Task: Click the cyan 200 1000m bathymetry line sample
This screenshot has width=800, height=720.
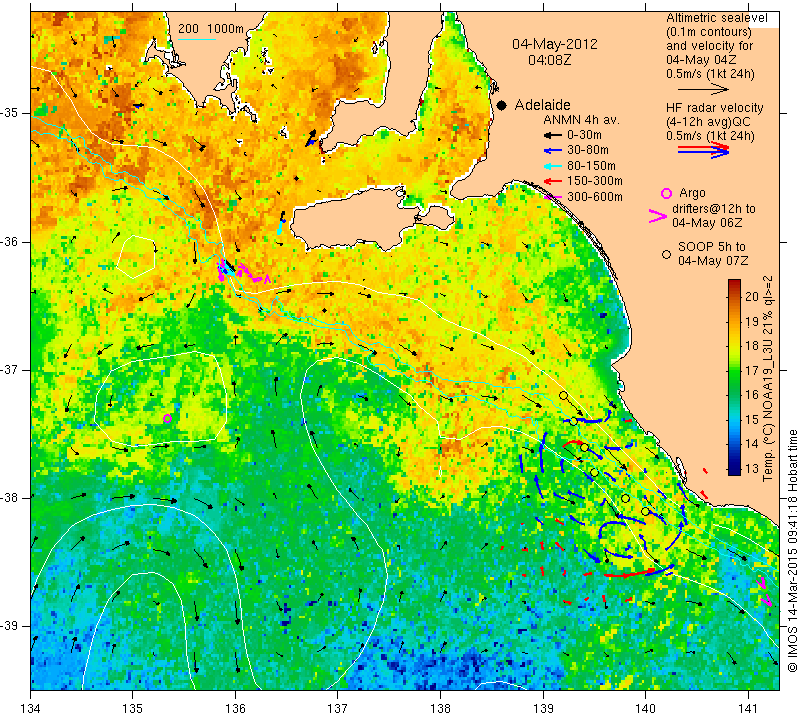Action: coord(197,39)
